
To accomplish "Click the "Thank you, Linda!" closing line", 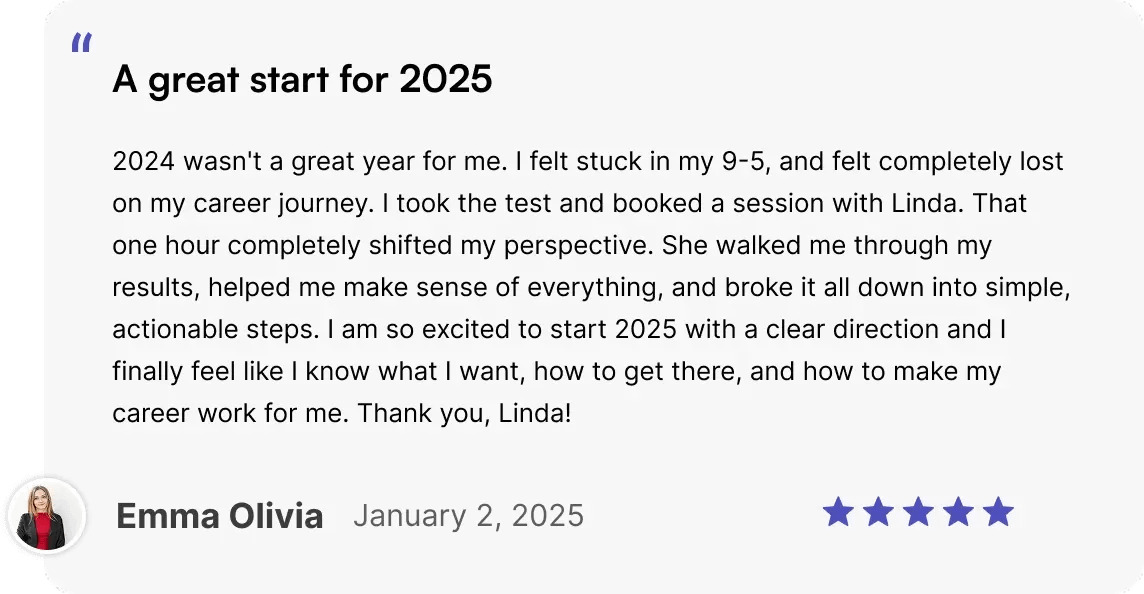I will click(464, 413).
